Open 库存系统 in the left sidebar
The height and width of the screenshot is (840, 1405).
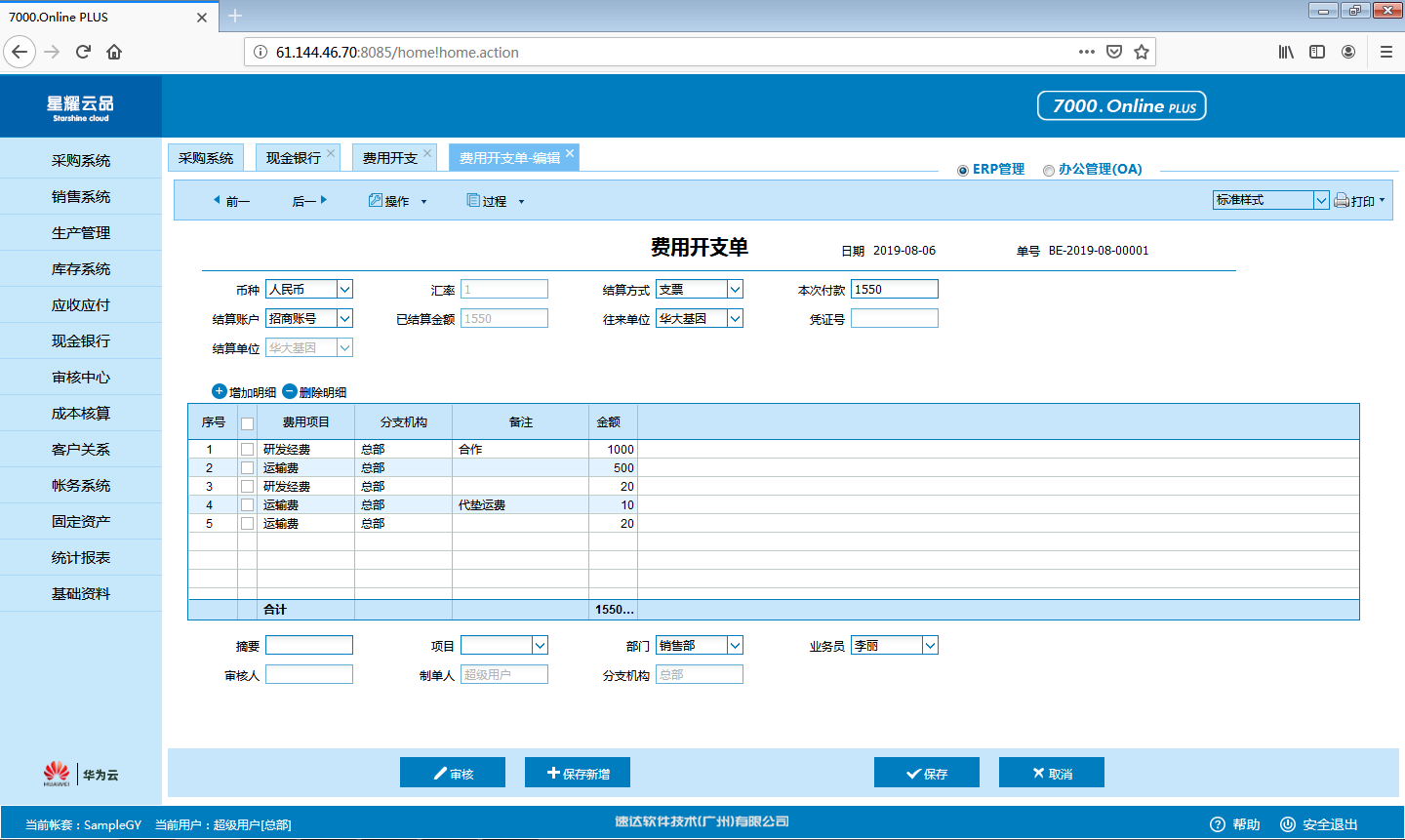pyautogui.click(x=81, y=269)
